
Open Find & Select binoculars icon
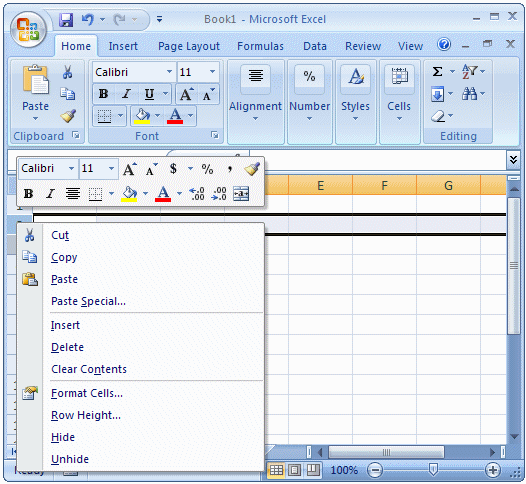tap(469, 94)
